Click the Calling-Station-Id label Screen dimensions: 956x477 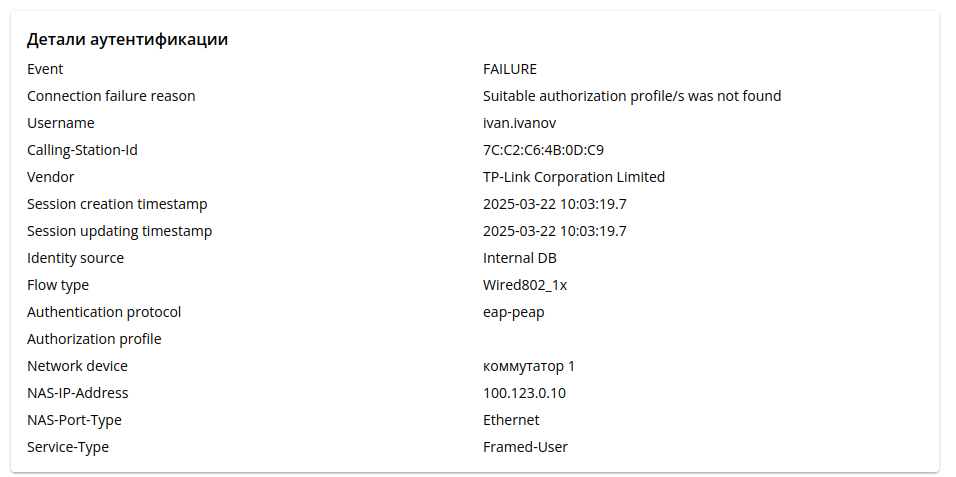[x=82, y=150]
